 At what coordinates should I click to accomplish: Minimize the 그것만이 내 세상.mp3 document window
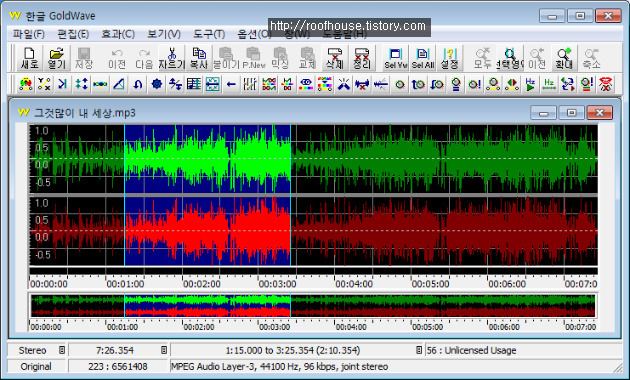pyautogui.click(x=543, y=113)
